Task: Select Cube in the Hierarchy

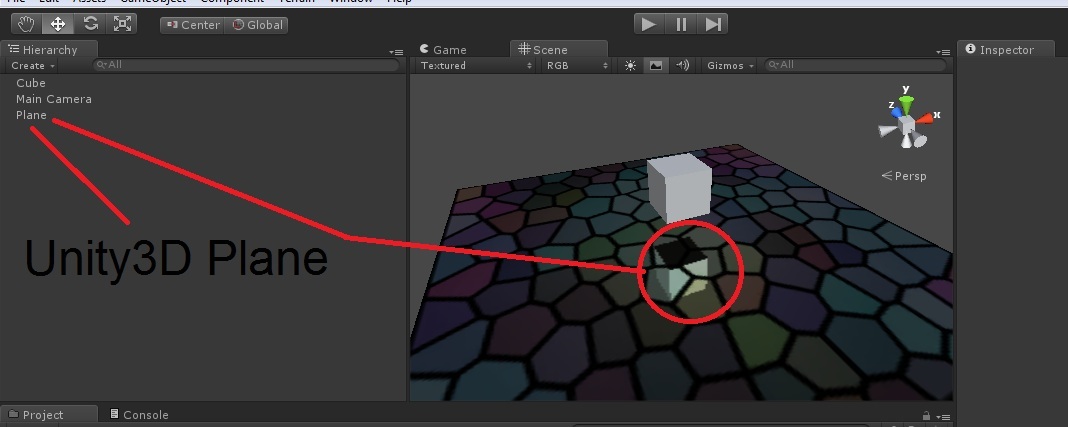Action: (31, 83)
